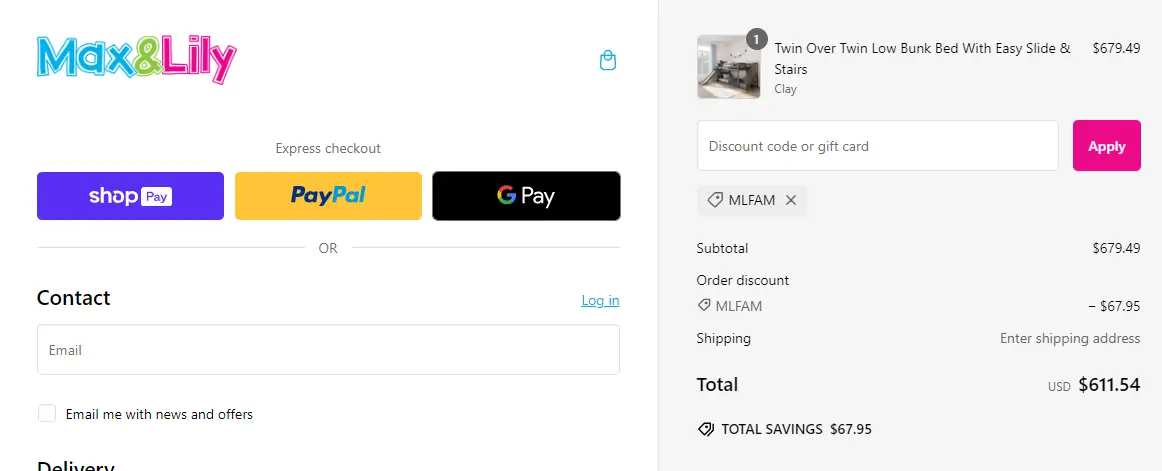Apply the discount code
1162x471 pixels.
coord(1106,146)
